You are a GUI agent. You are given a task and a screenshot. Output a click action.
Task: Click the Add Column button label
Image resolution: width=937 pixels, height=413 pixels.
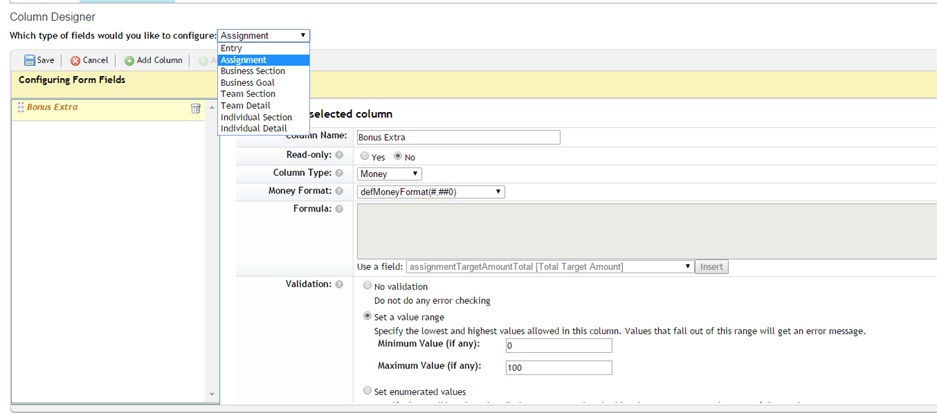coord(160,60)
